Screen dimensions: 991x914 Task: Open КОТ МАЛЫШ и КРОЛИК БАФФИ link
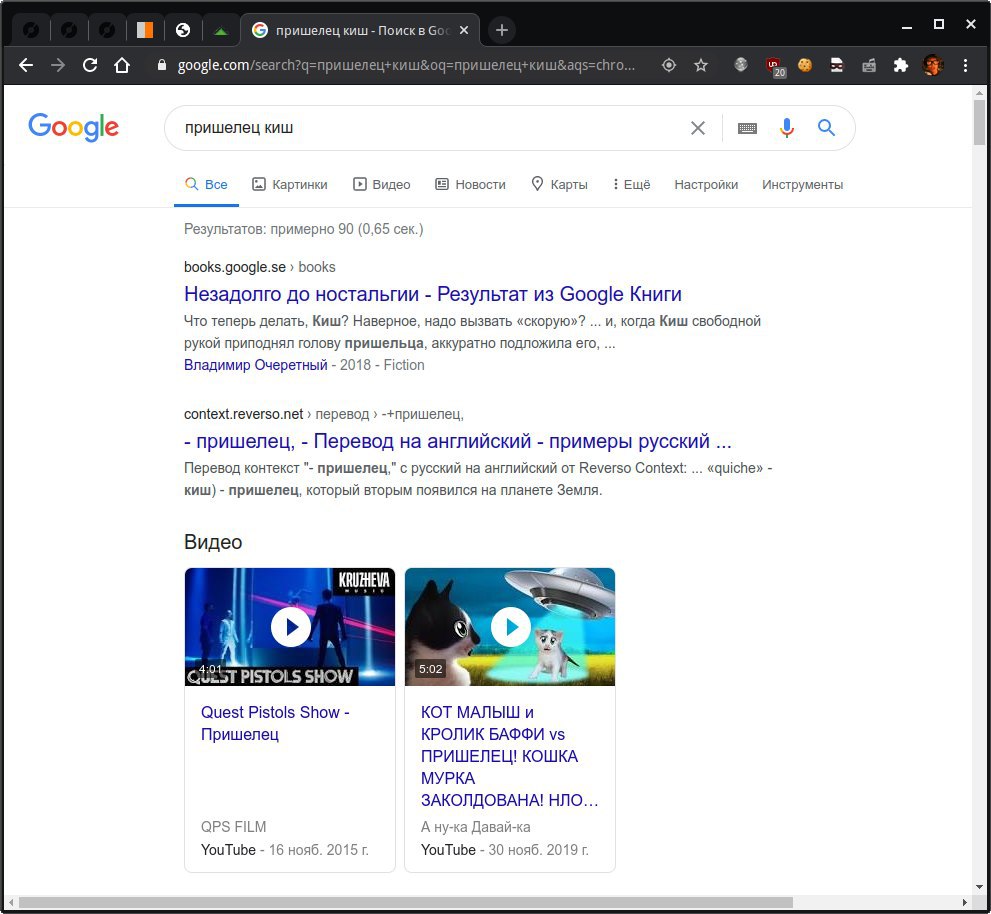509,756
